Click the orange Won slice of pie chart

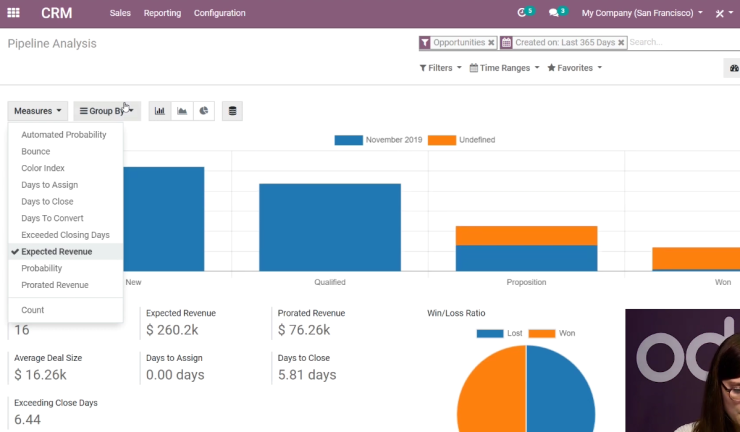[x=491, y=390]
